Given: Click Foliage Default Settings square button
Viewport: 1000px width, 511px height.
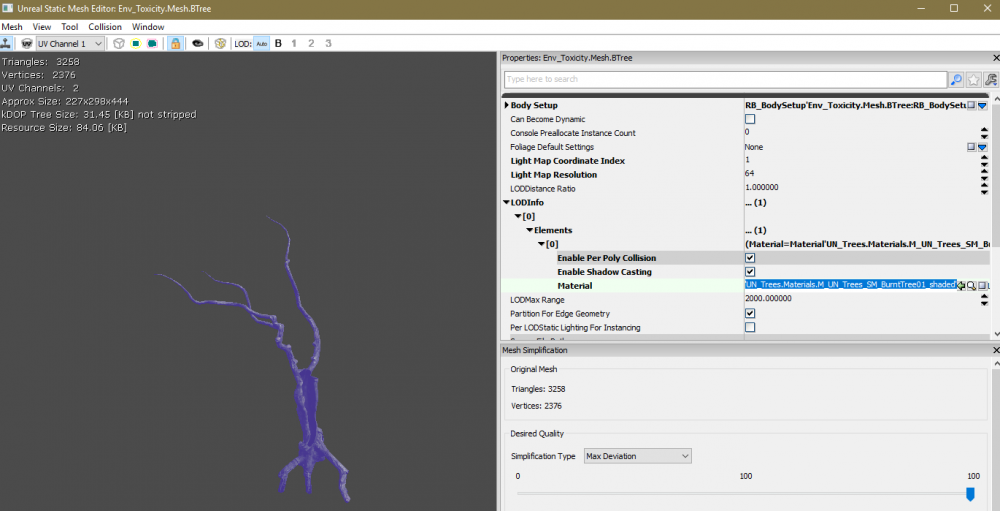Looking at the screenshot, I should (x=971, y=147).
